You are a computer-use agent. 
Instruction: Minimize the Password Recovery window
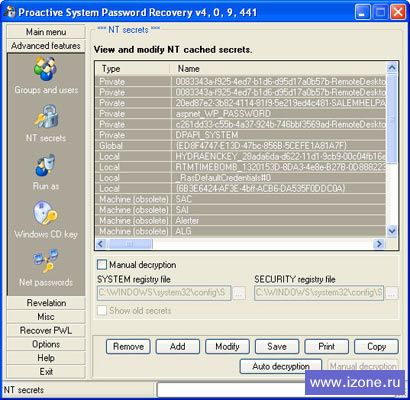[362, 13]
